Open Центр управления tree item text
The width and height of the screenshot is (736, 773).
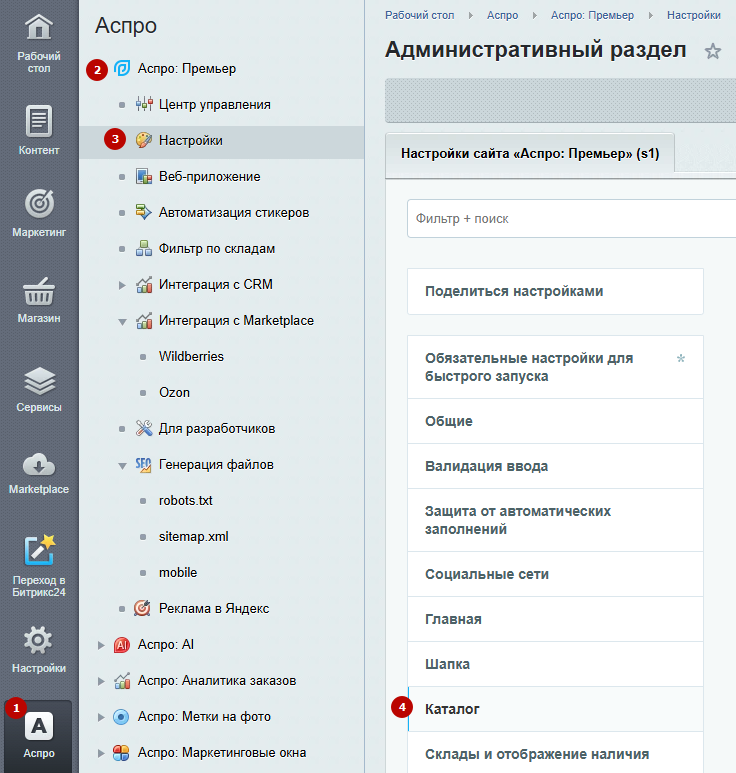coord(214,105)
